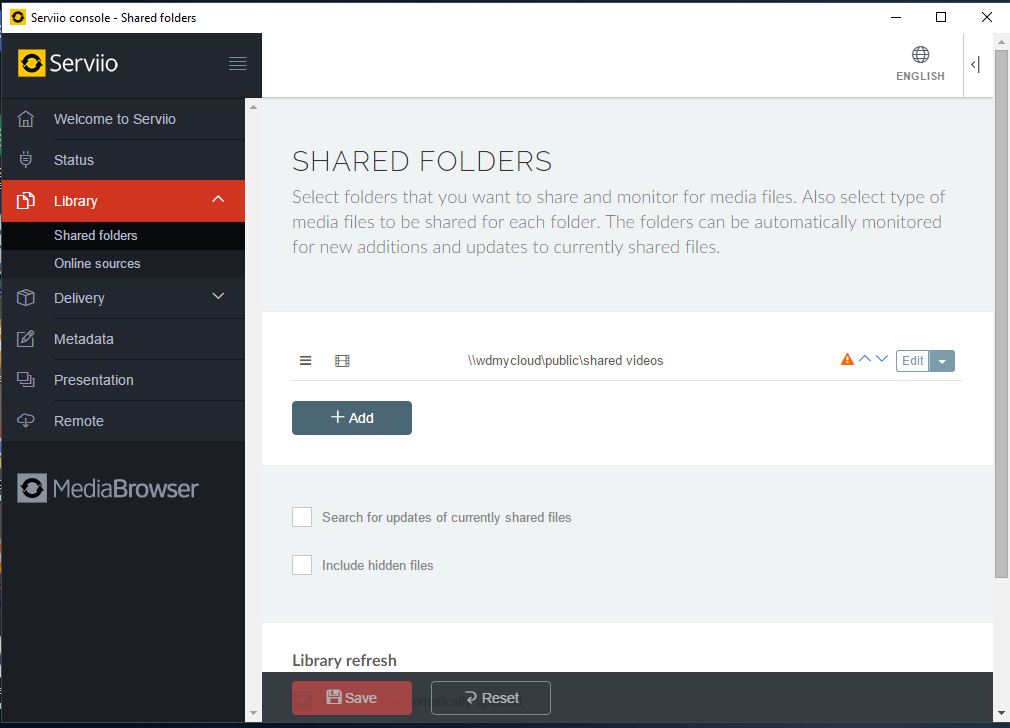Enable Search for updates of currently shared files

coord(302,517)
